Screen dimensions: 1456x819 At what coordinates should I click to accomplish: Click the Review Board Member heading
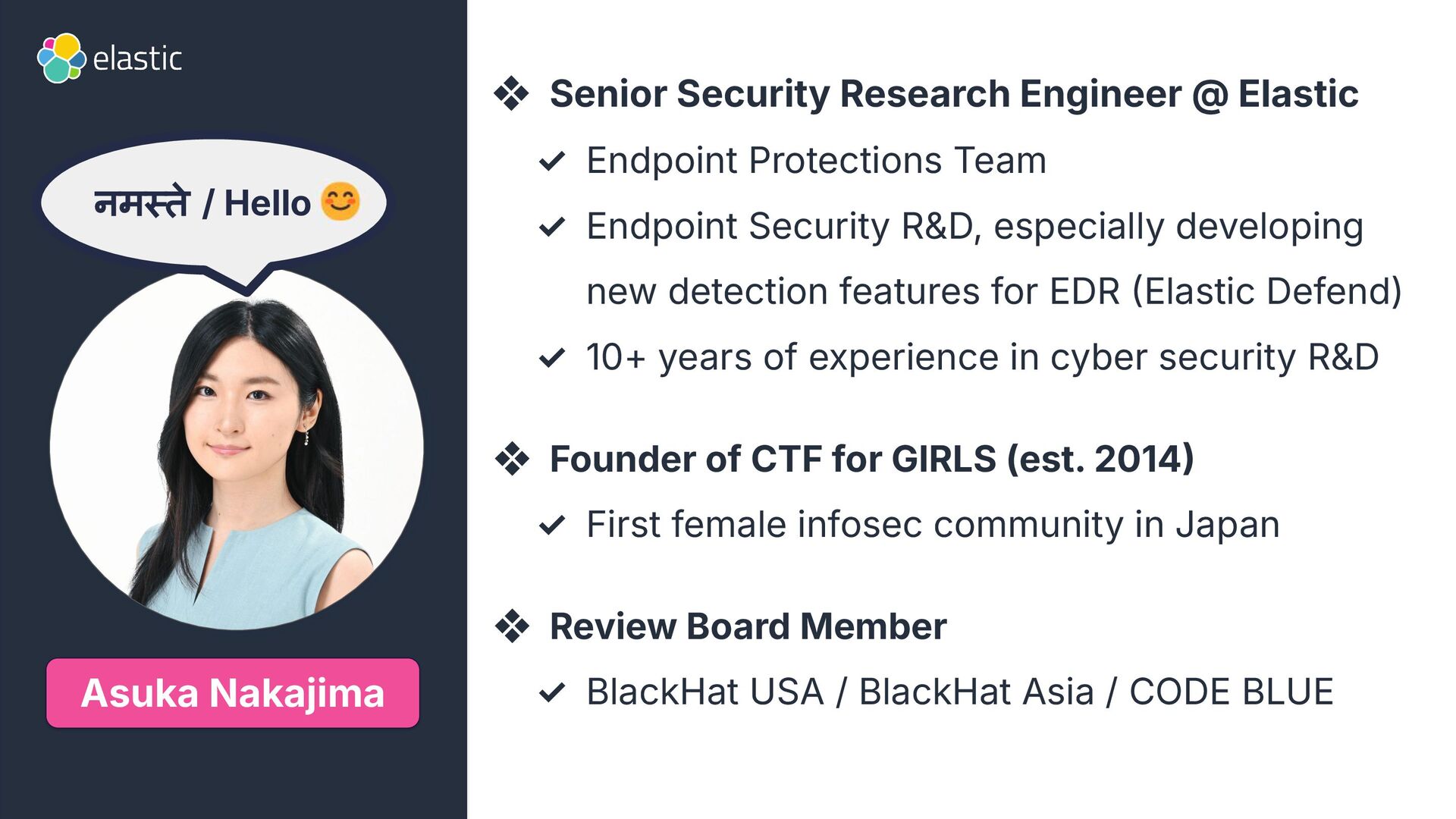(x=748, y=626)
